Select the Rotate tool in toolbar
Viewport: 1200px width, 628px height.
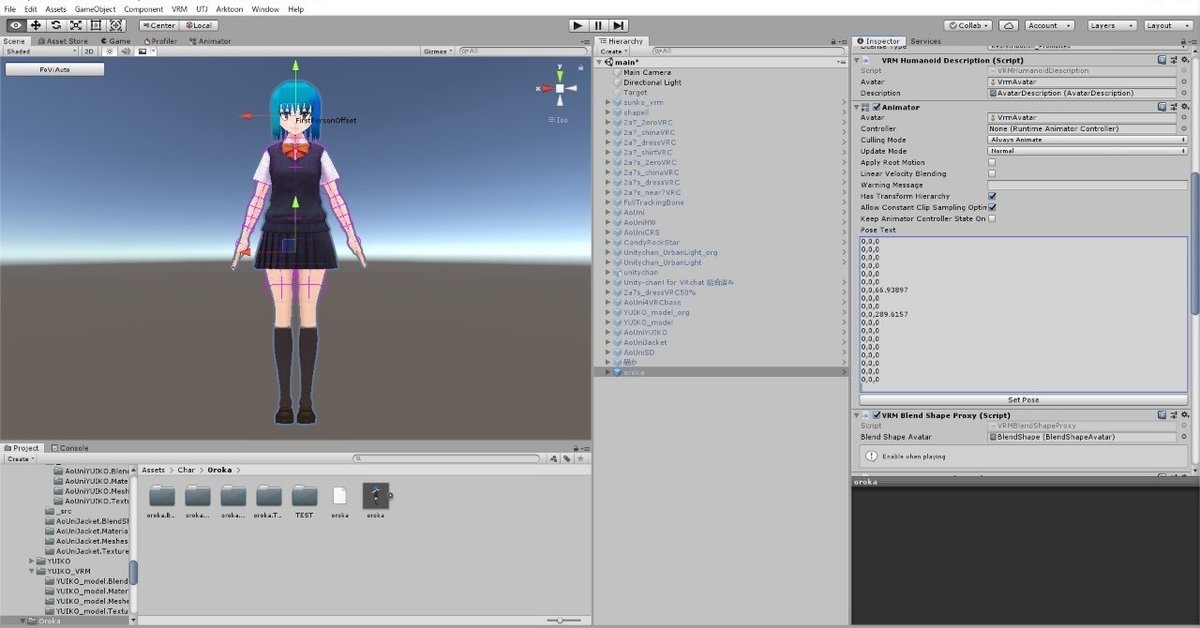[x=55, y=25]
